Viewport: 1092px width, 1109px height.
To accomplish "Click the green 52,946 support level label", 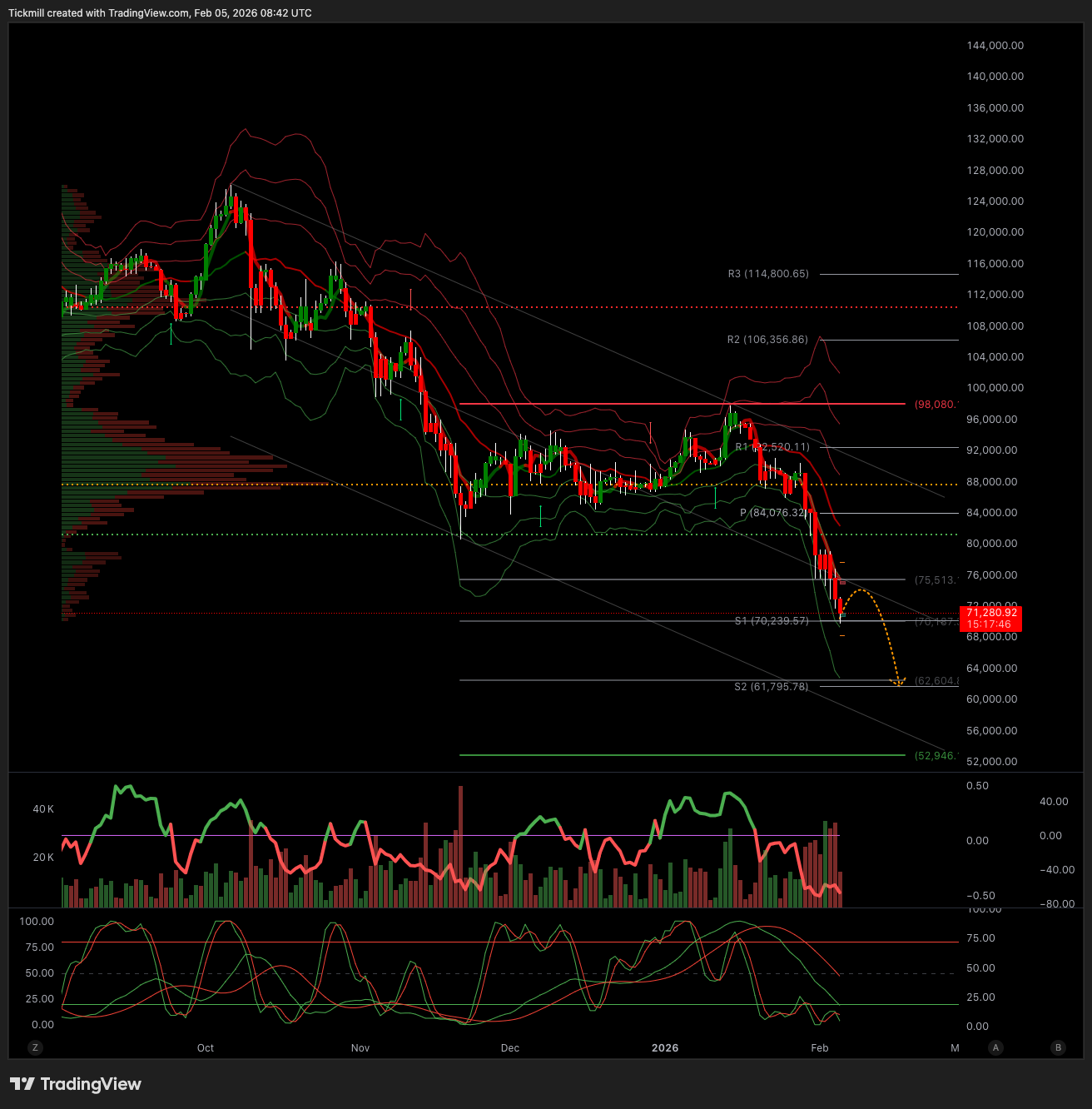I will click(x=936, y=756).
